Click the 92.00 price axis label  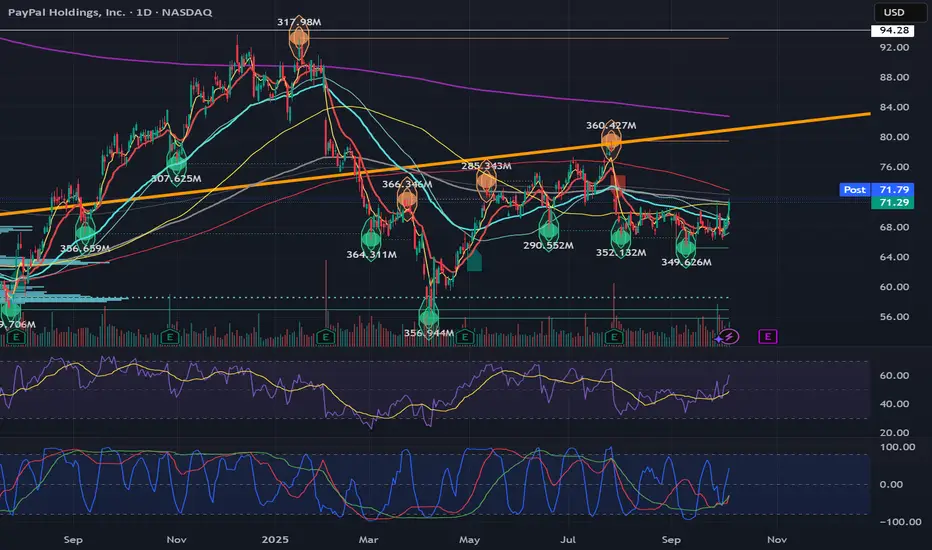pyautogui.click(x=895, y=48)
